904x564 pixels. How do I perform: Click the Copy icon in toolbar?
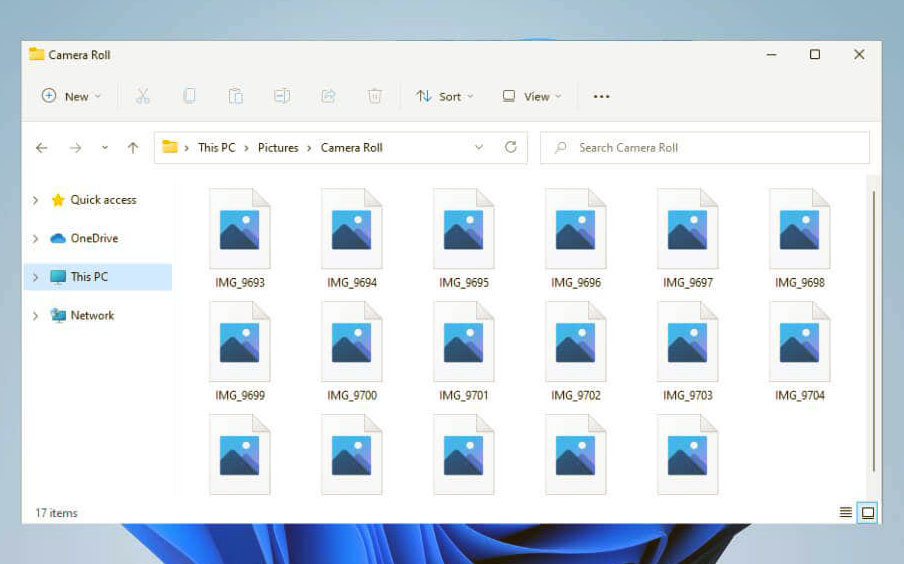click(x=189, y=96)
